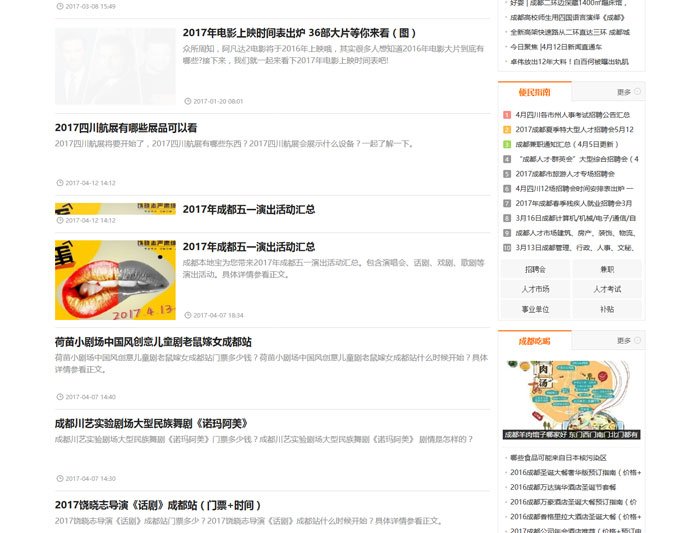700x533 pixels.
Task: Open article 2017四川航展有哪些展品可以看
Action: coord(126,128)
